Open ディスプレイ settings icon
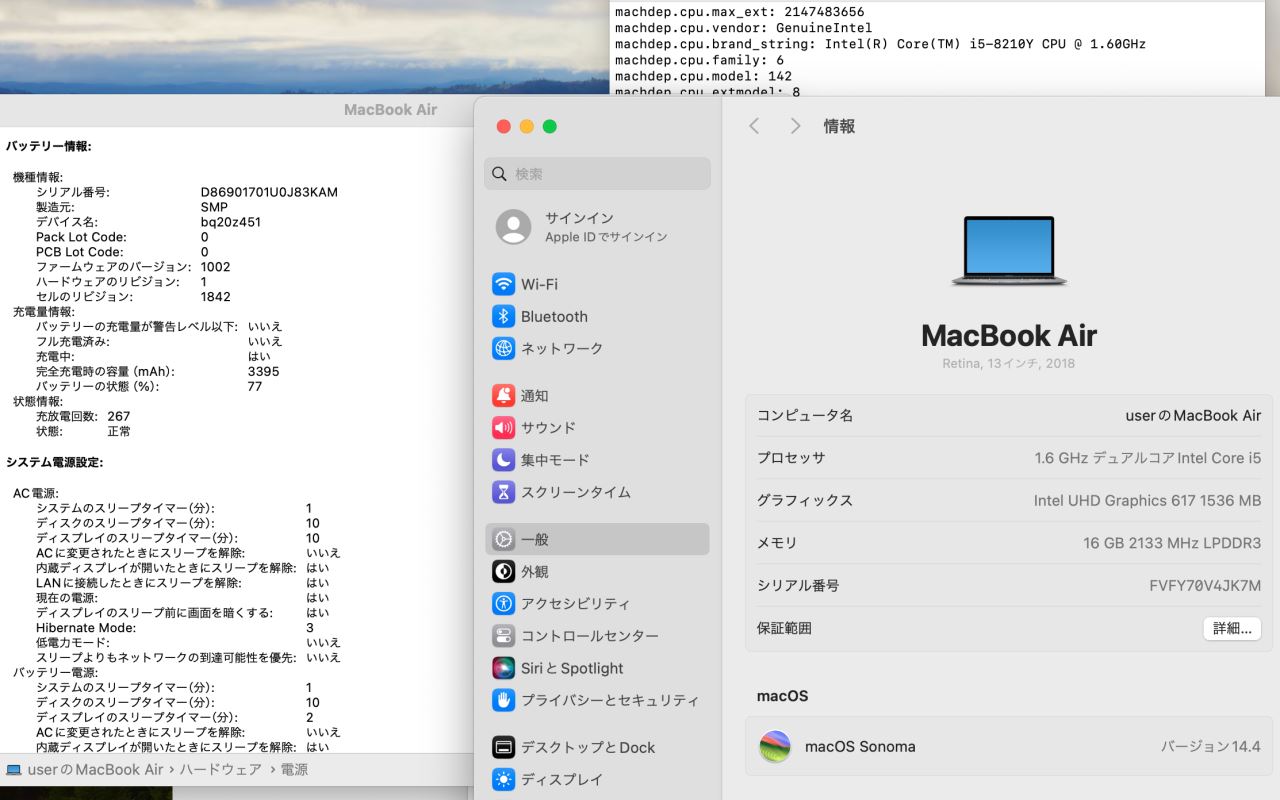1280x800 pixels. point(503,779)
